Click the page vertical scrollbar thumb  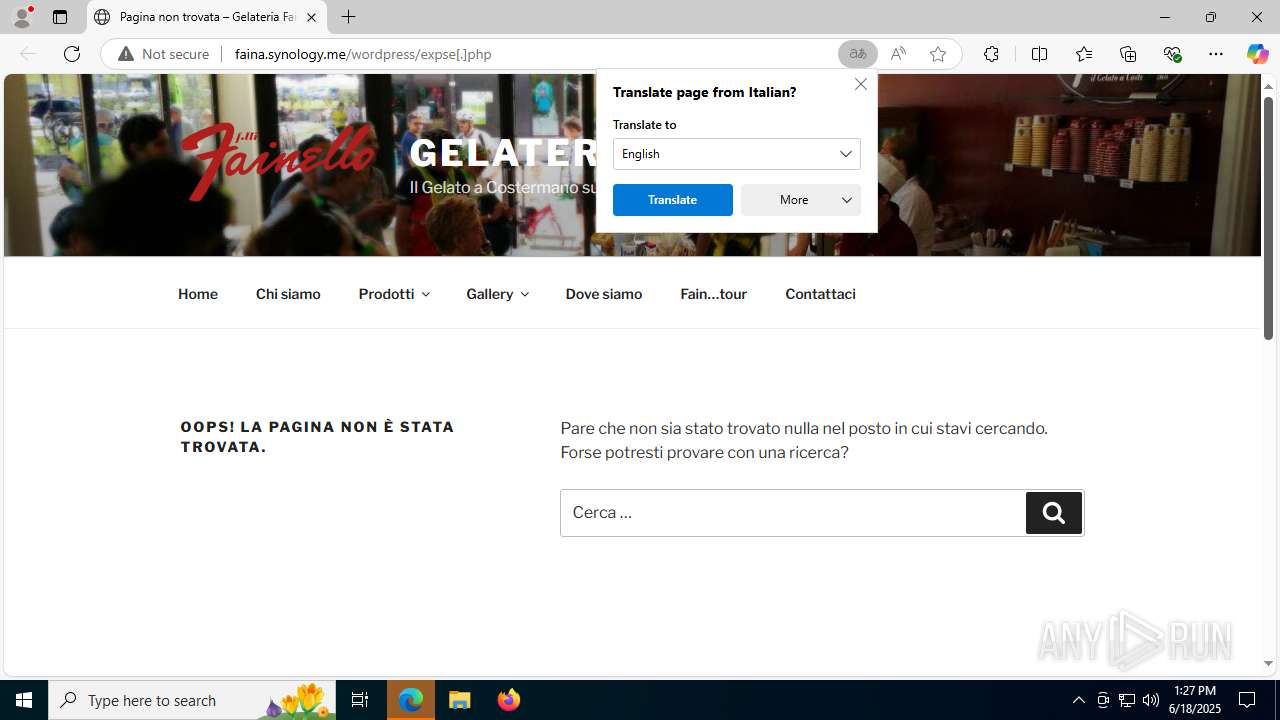1268,218
